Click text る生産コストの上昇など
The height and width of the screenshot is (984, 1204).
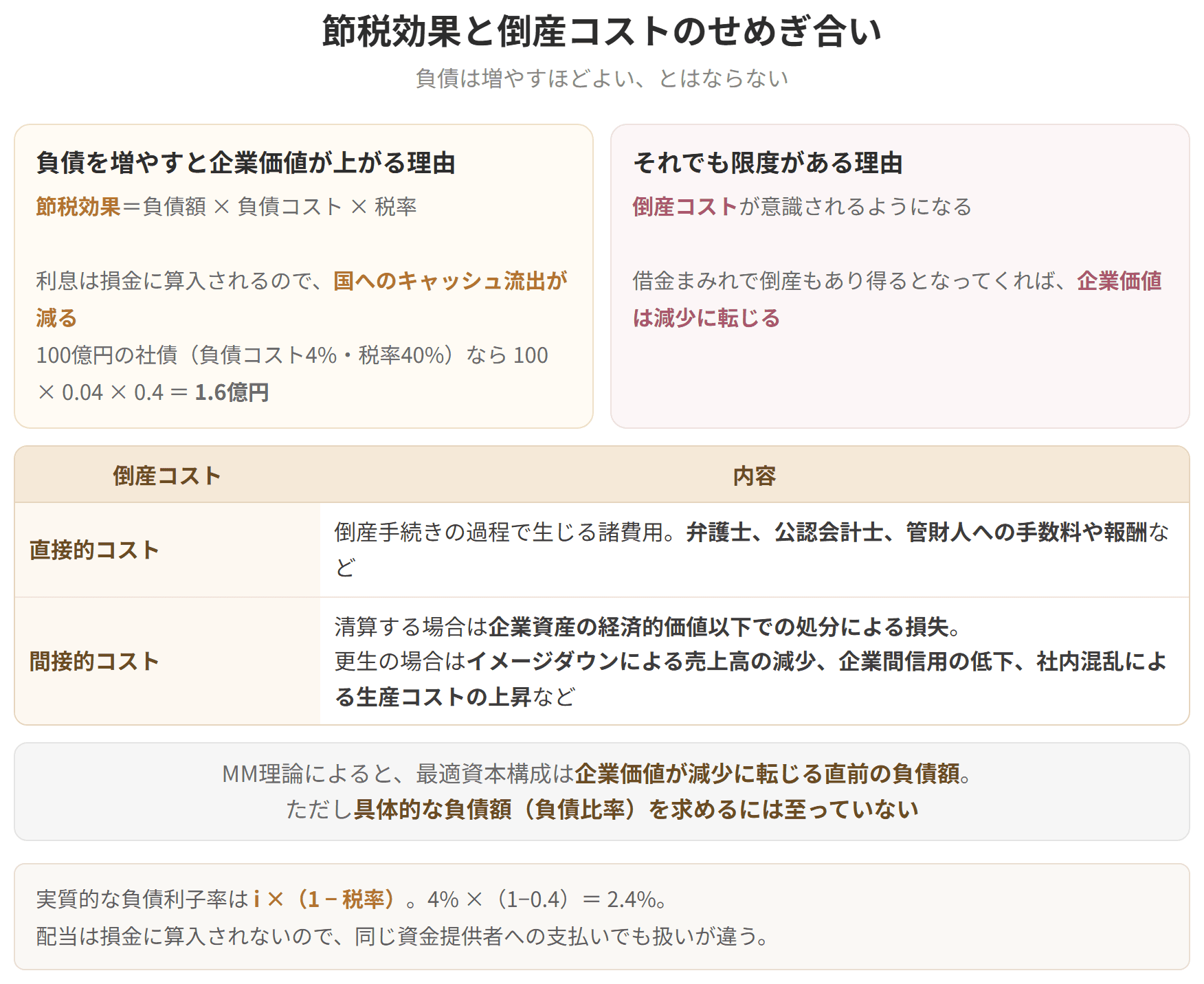454,697
